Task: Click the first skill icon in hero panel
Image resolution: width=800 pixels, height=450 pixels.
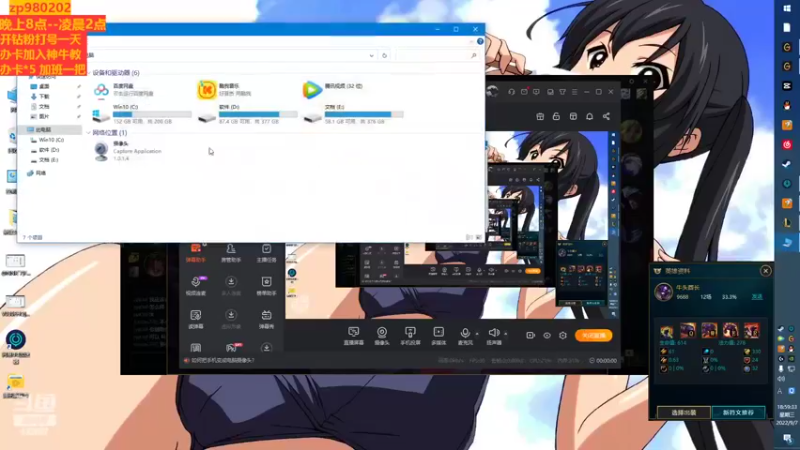Action: click(666, 331)
